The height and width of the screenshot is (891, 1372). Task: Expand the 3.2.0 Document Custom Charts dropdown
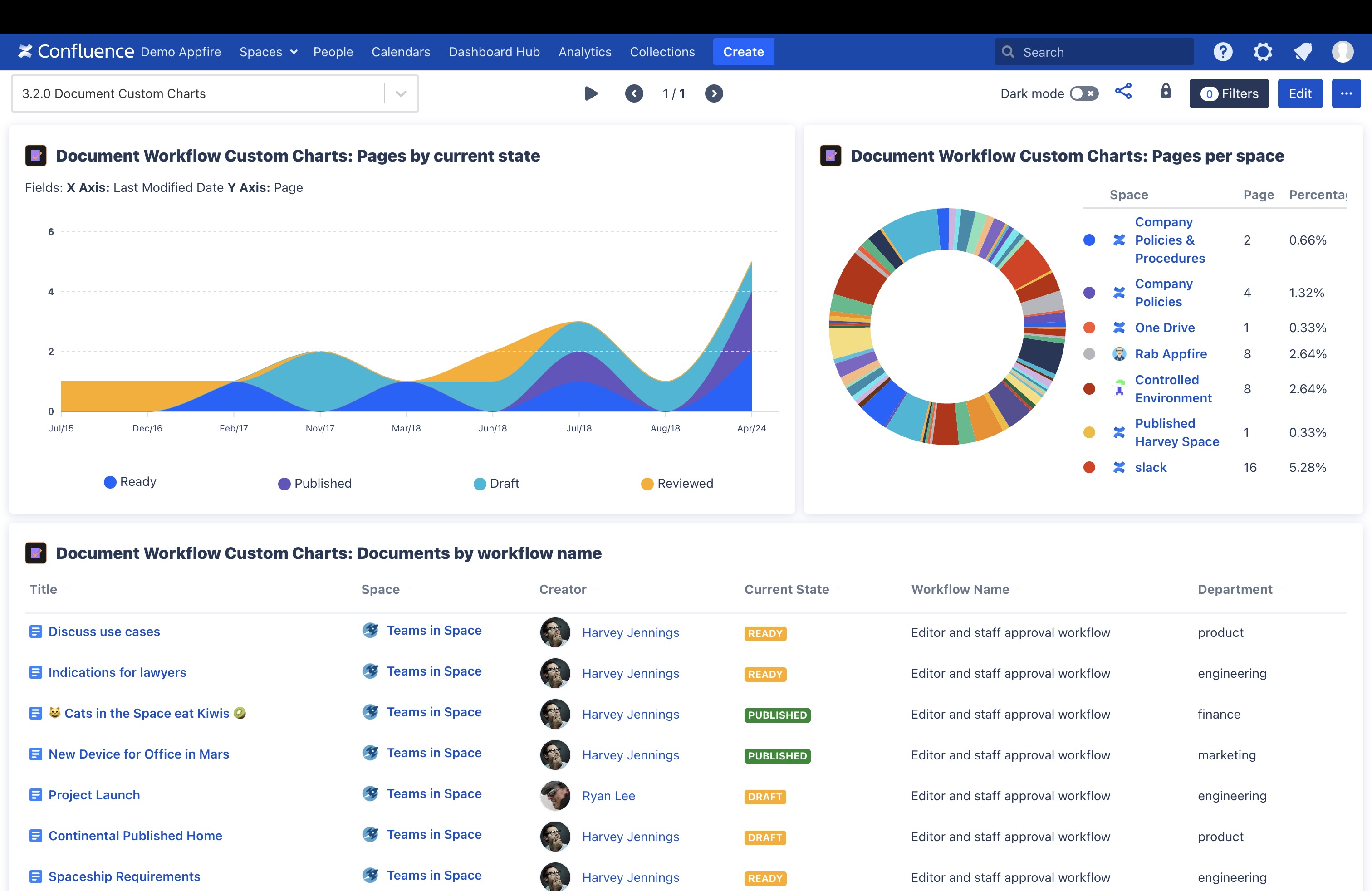[401, 93]
